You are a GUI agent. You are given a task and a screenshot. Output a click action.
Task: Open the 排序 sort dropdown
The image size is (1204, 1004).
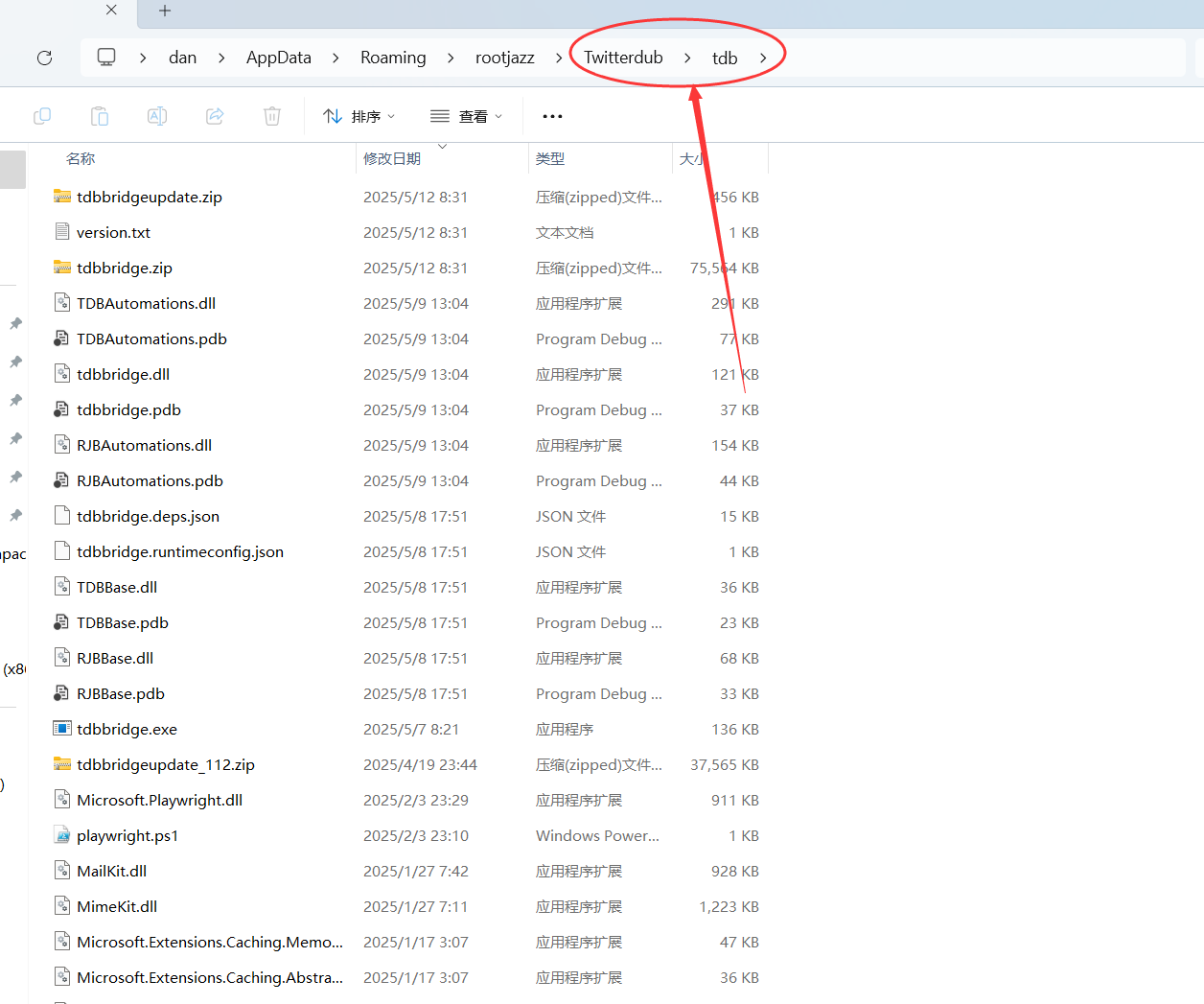pos(359,116)
